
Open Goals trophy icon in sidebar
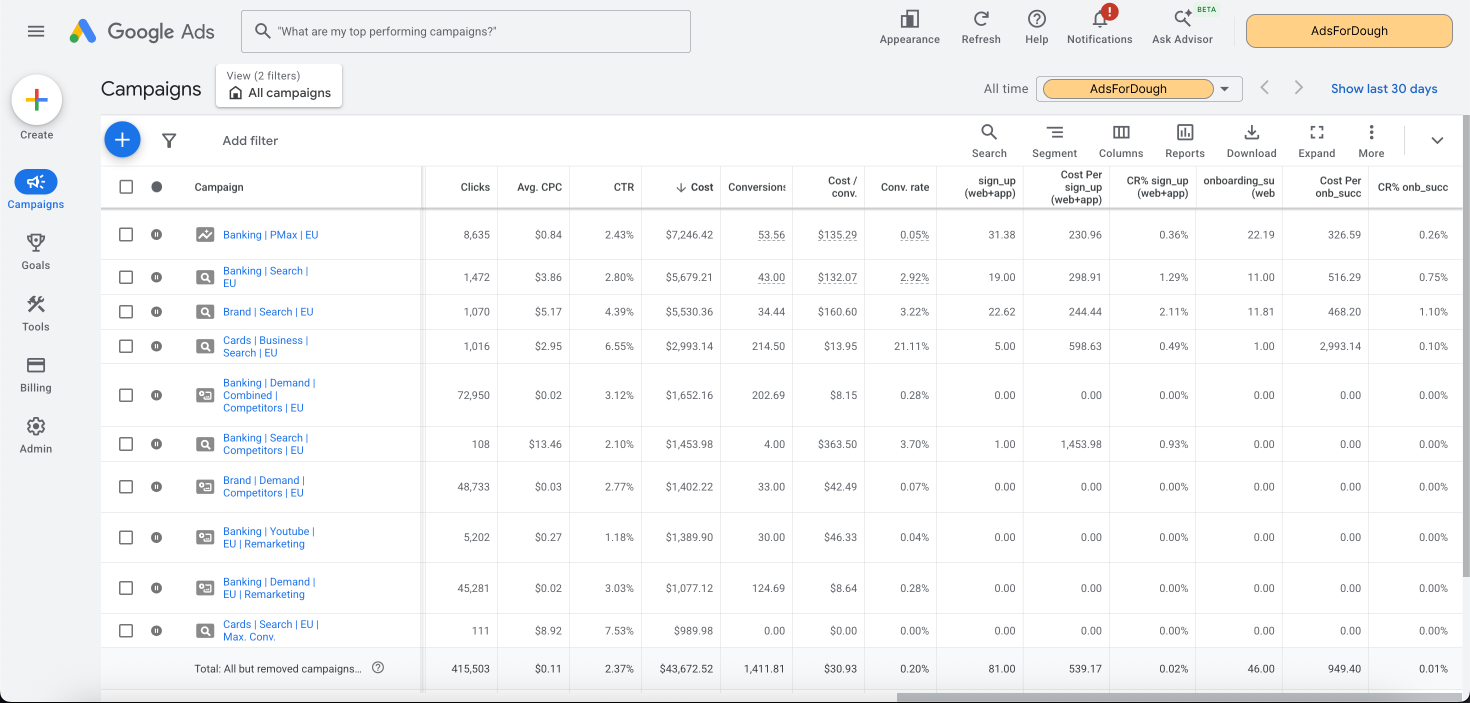tap(36, 243)
